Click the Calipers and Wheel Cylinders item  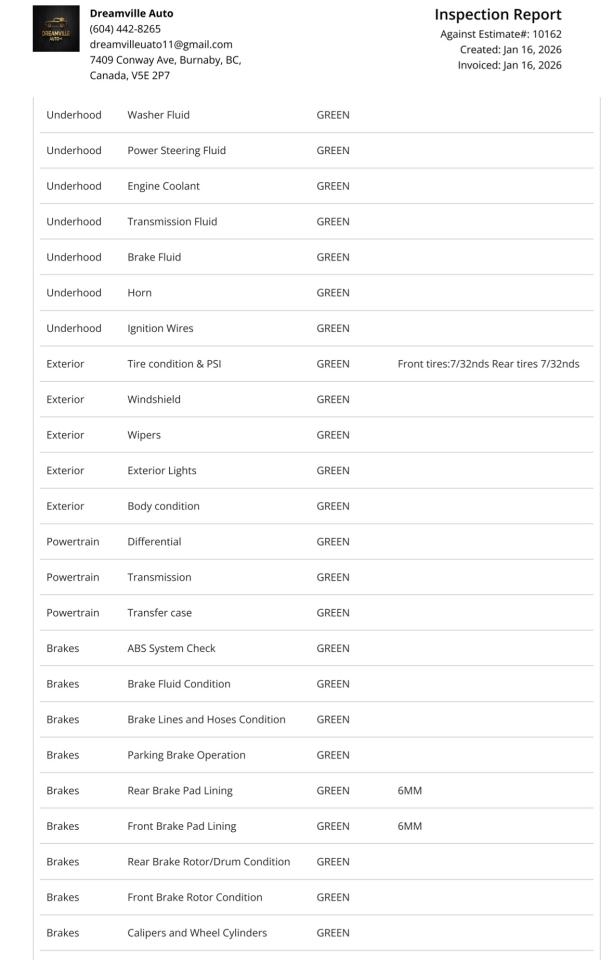(x=197, y=933)
